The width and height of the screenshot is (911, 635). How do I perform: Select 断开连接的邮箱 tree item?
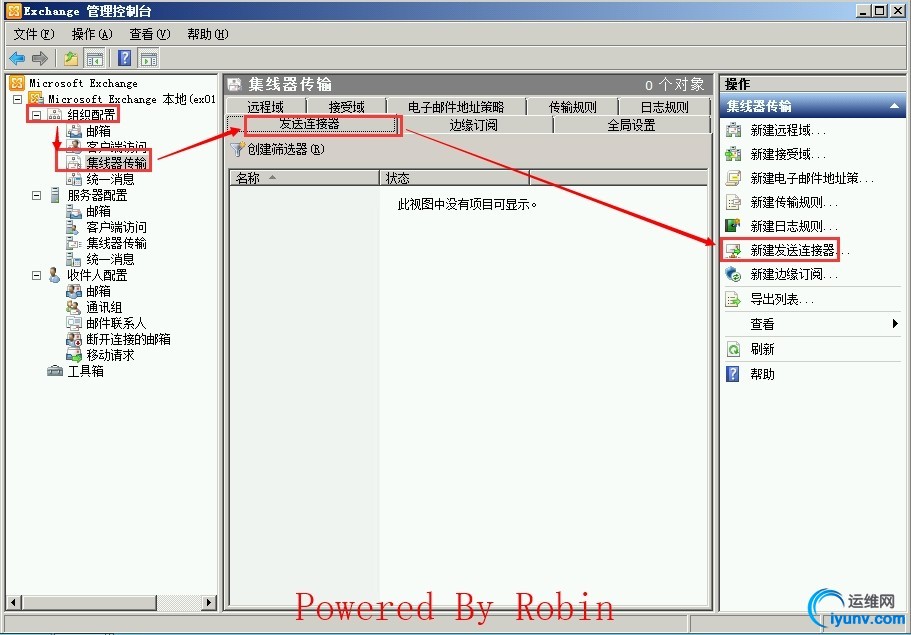[x=128, y=339]
